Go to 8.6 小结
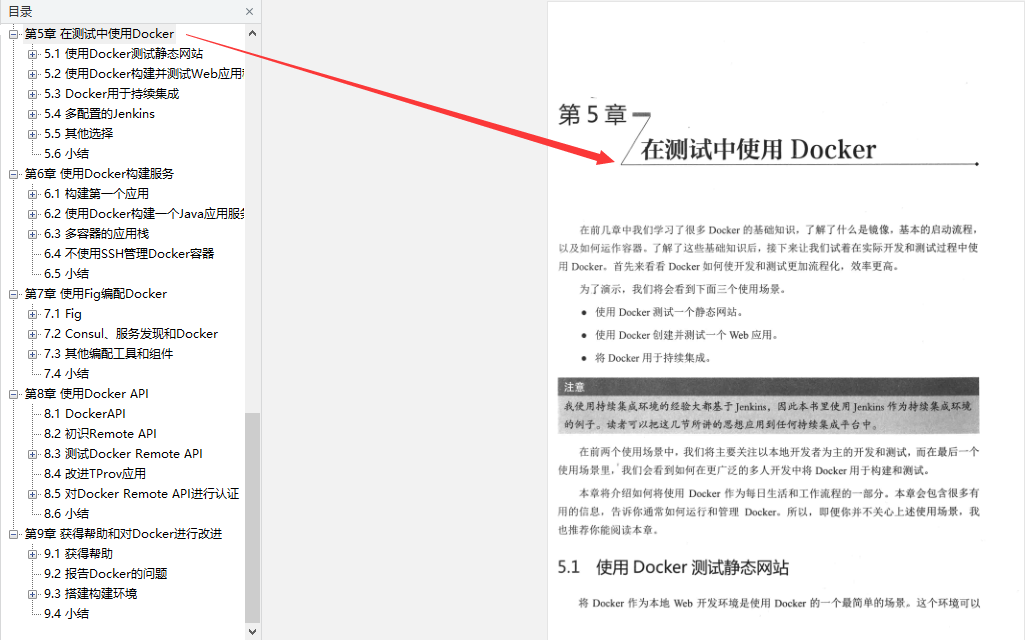 pos(67,514)
